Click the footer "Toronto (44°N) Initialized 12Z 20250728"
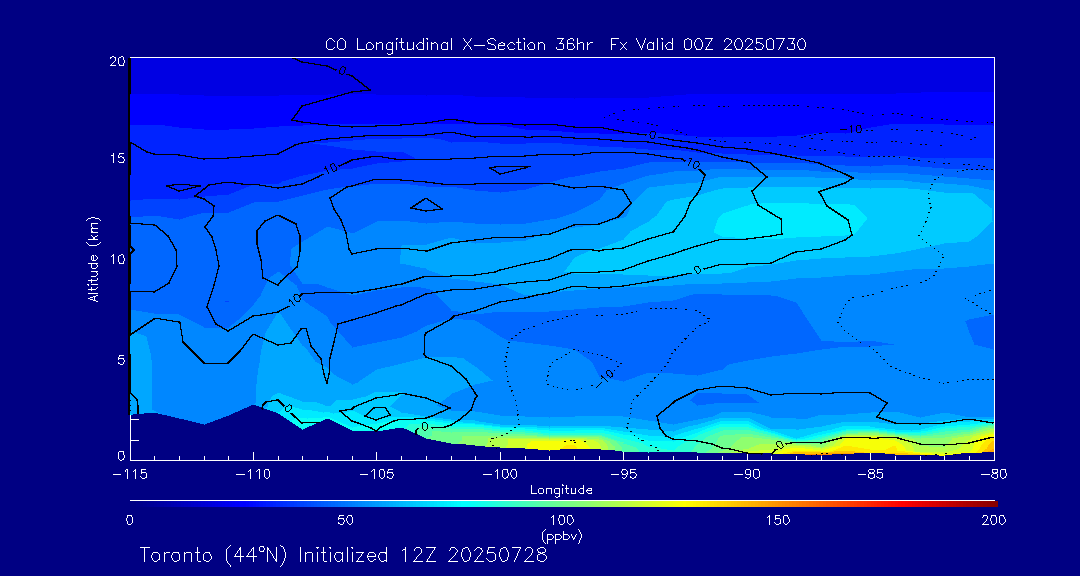1080x576 pixels. (344, 556)
